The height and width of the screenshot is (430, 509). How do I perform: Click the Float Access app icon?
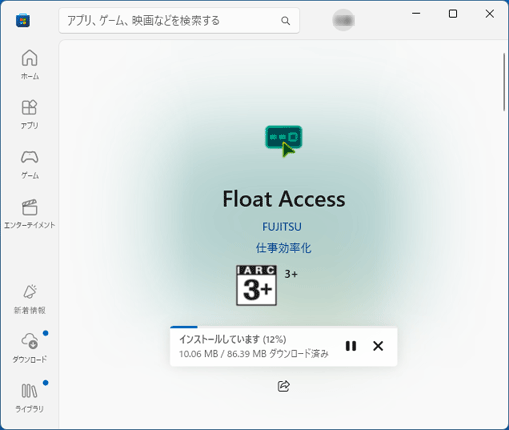[284, 141]
